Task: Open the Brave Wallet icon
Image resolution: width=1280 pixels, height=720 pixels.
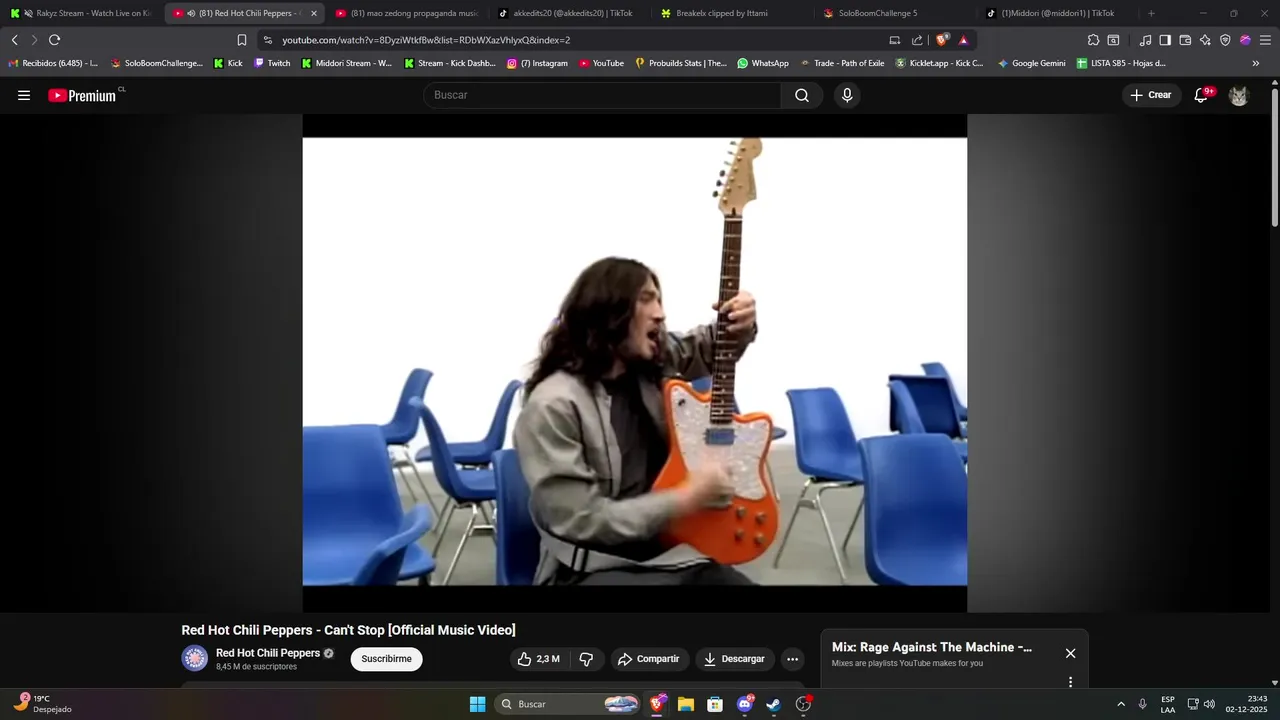Action: pyautogui.click(x=1185, y=40)
